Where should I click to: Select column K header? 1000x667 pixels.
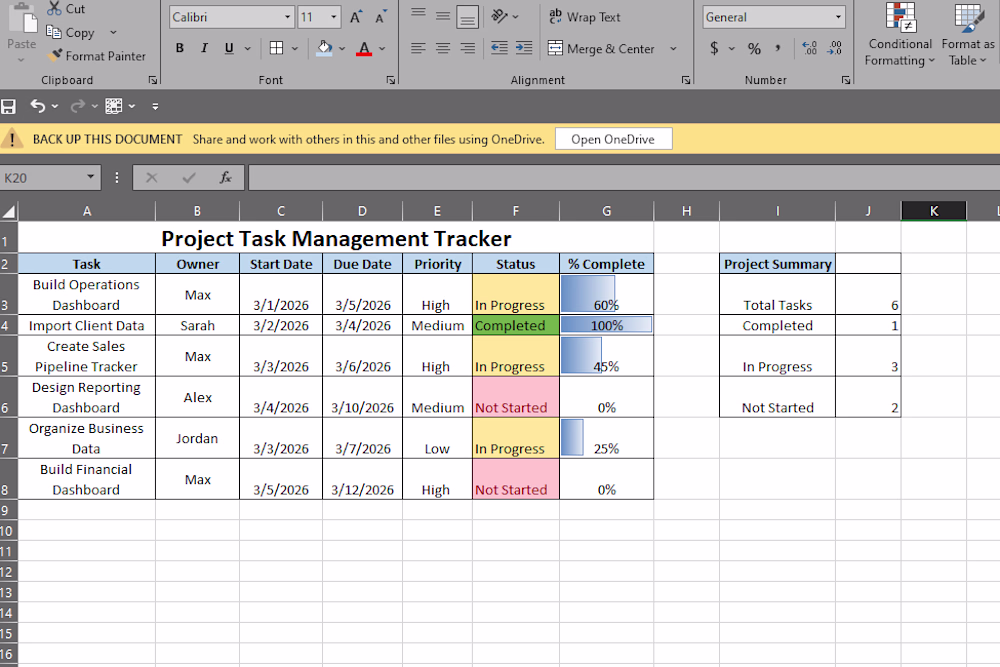tap(934, 211)
